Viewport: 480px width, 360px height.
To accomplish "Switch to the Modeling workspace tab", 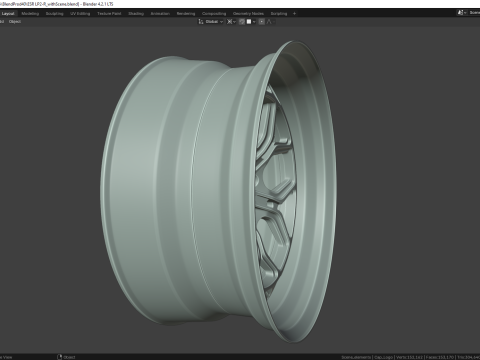I will [x=30, y=14].
